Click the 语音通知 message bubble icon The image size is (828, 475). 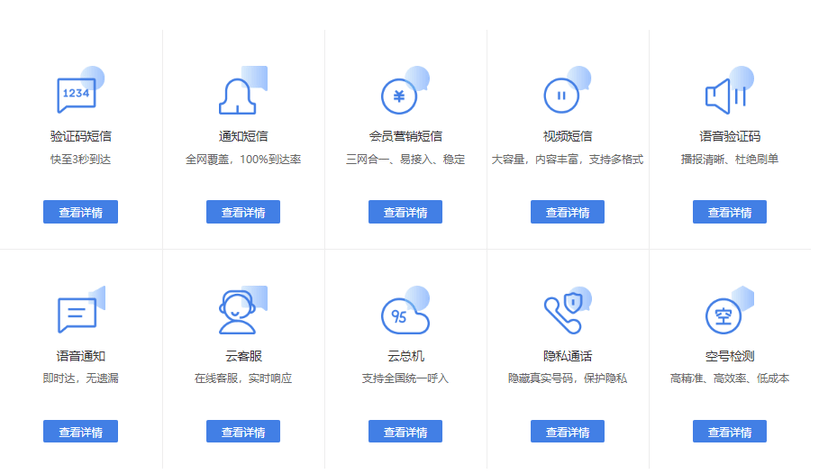pyautogui.click(x=81, y=309)
